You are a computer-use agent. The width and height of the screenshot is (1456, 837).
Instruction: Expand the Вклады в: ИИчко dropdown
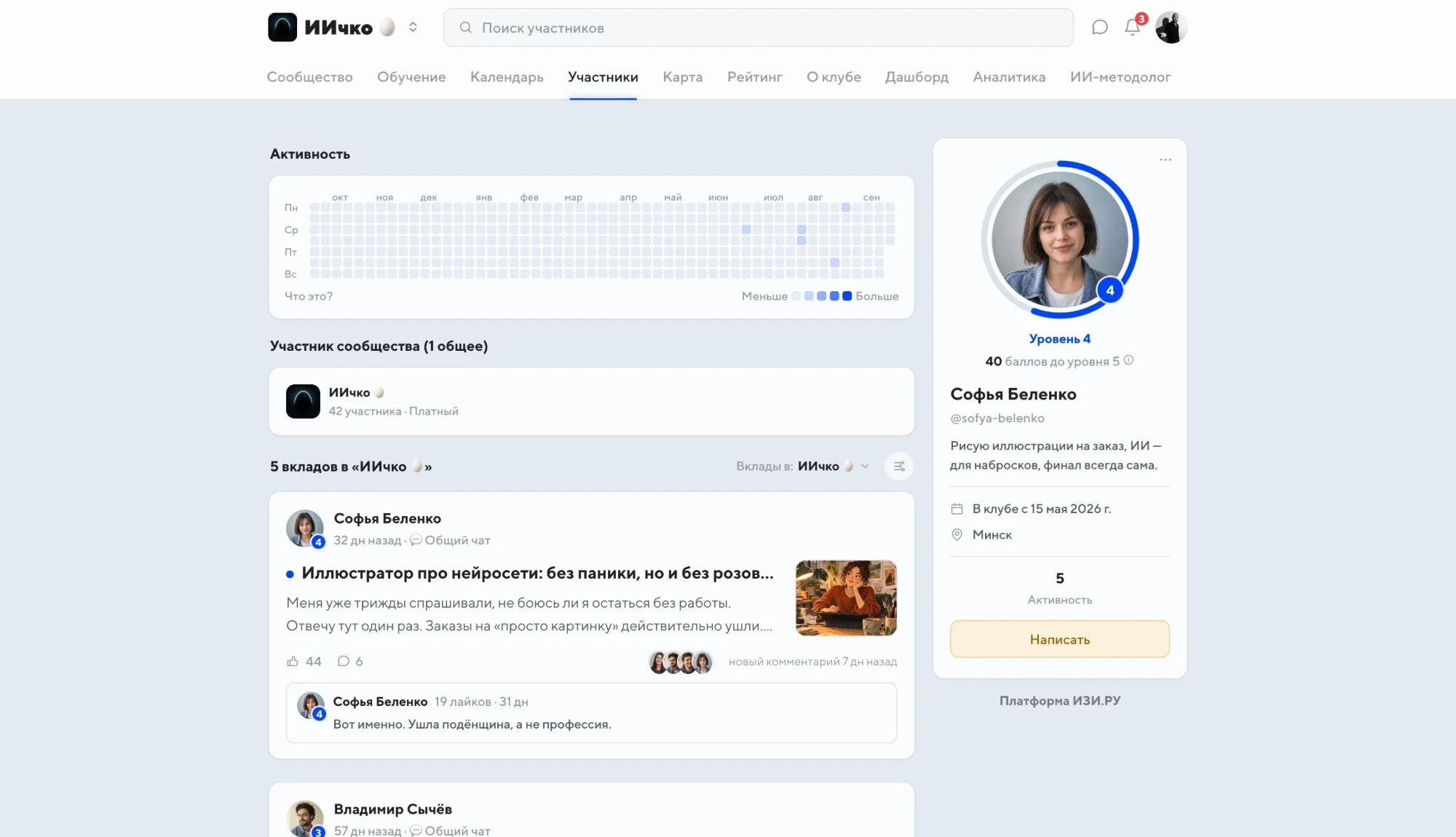(803, 467)
